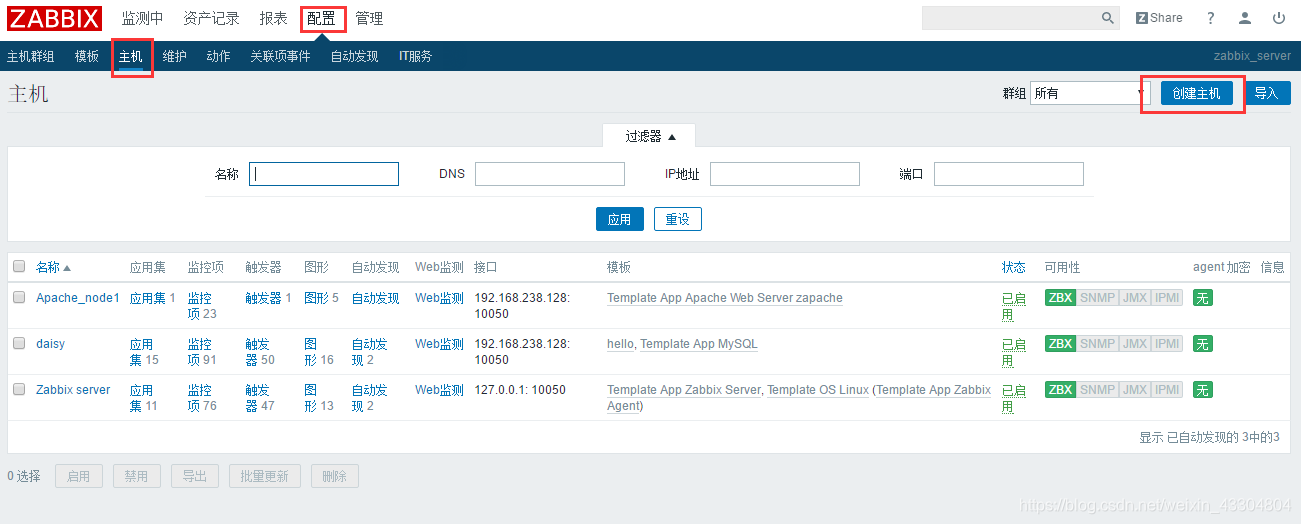Click JMX availability badge for Apache_node1

click(1134, 298)
